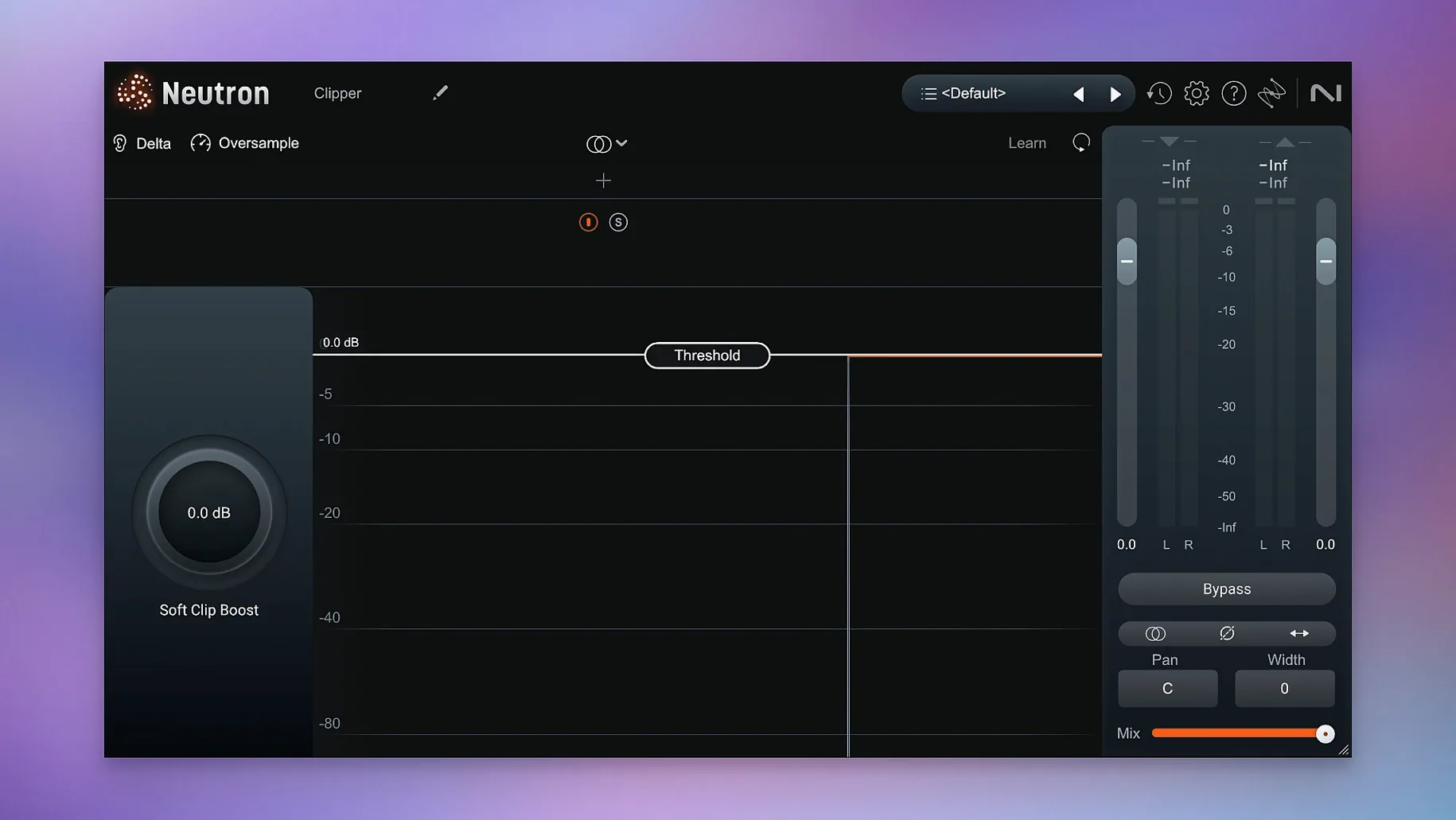1456x820 pixels.
Task: Toggle the orange band power button
Action: pyautogui.click(x=588, y=222)
